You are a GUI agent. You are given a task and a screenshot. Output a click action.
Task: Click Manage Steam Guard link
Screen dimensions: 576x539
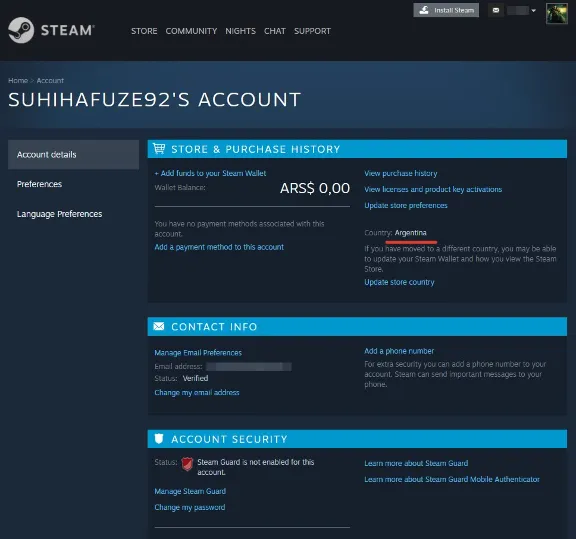pyautogui.click(x=190, y=491)
